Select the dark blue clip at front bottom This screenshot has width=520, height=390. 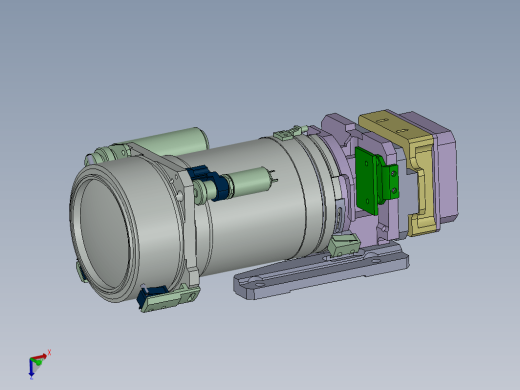point(152,295)
